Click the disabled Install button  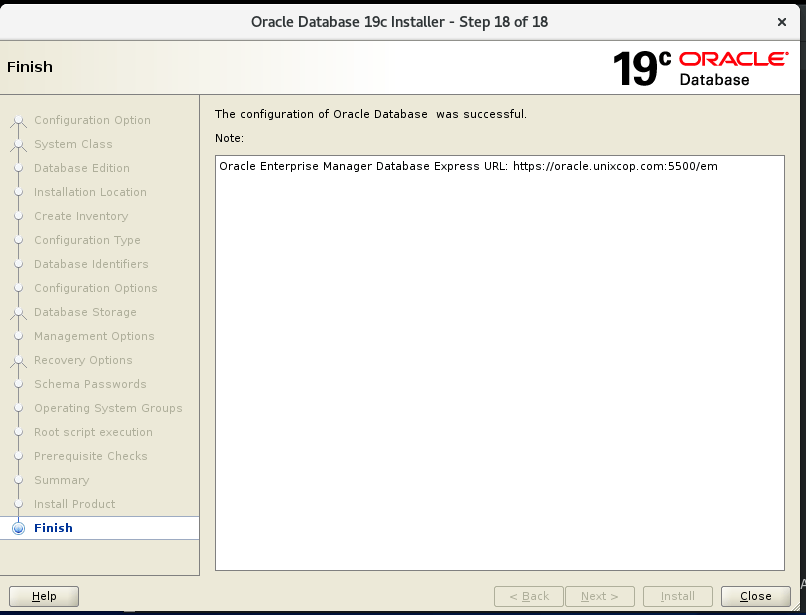pos(677,596)
